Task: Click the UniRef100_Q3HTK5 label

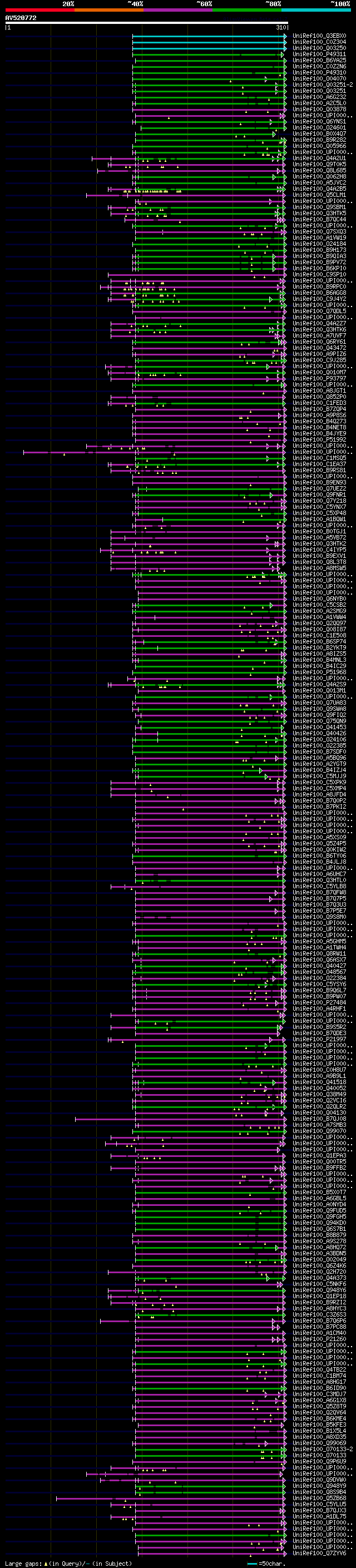Action: (x=319, y=213)
